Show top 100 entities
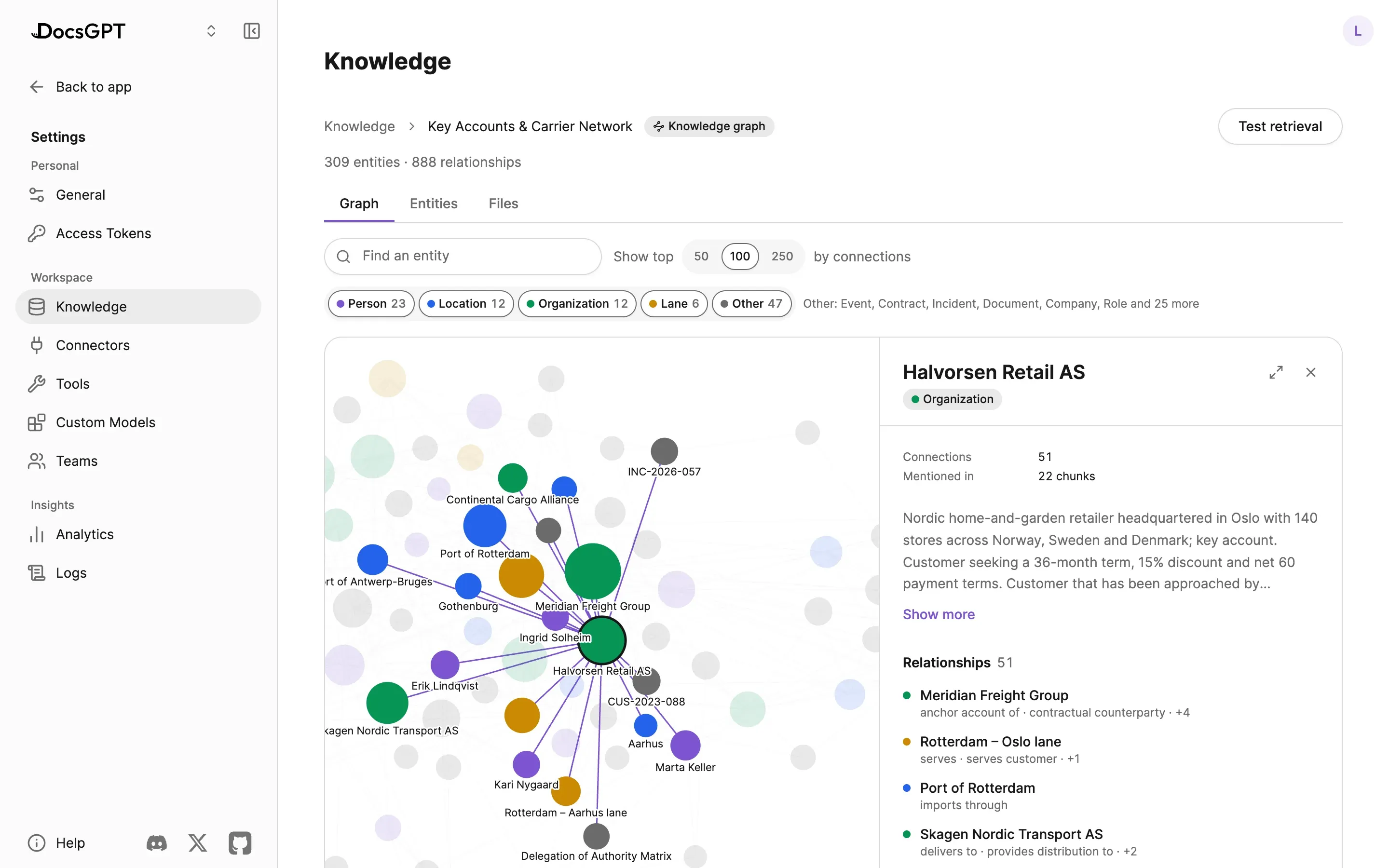Image resolution: width=1389 pixels, height=868 pixels. pyautogui.click(x=740, y=256)
